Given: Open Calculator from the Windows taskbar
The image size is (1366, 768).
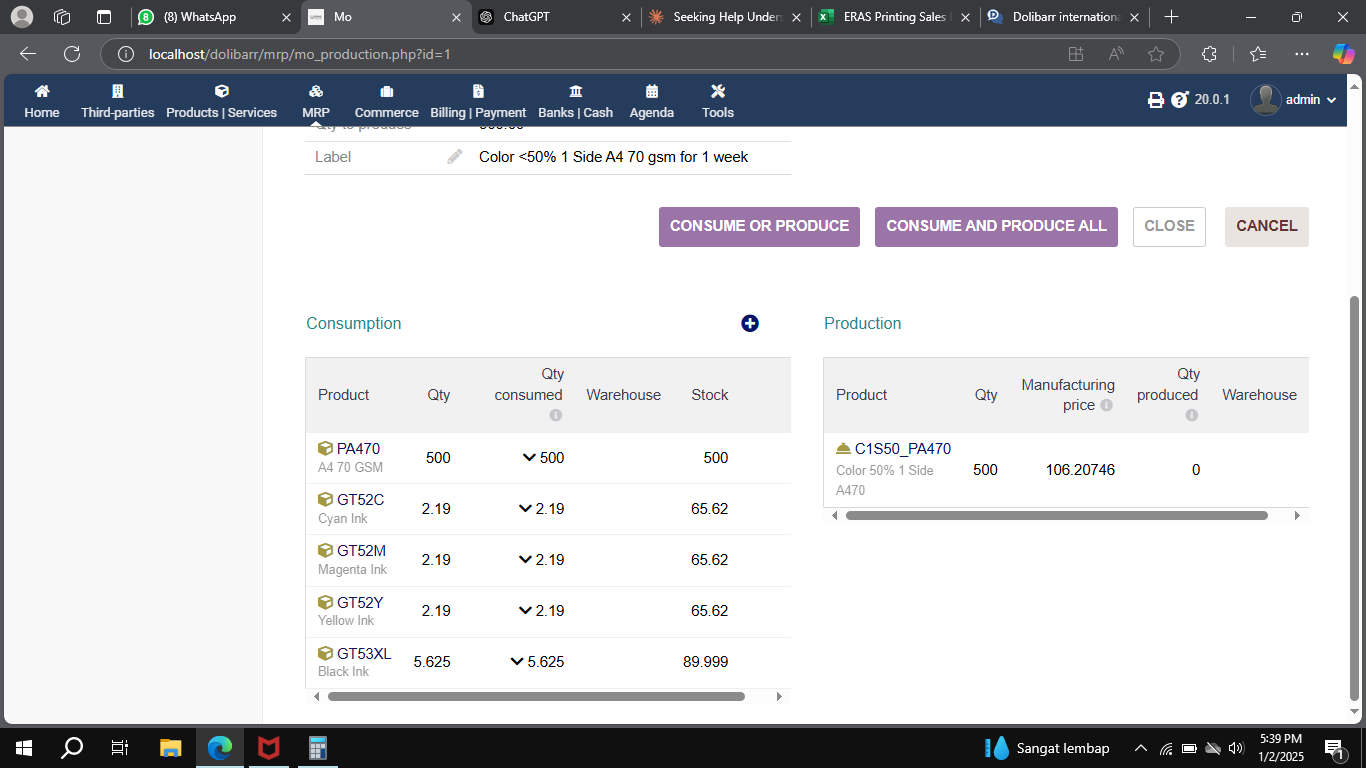Looking at the screenshot, I should 318,748.
